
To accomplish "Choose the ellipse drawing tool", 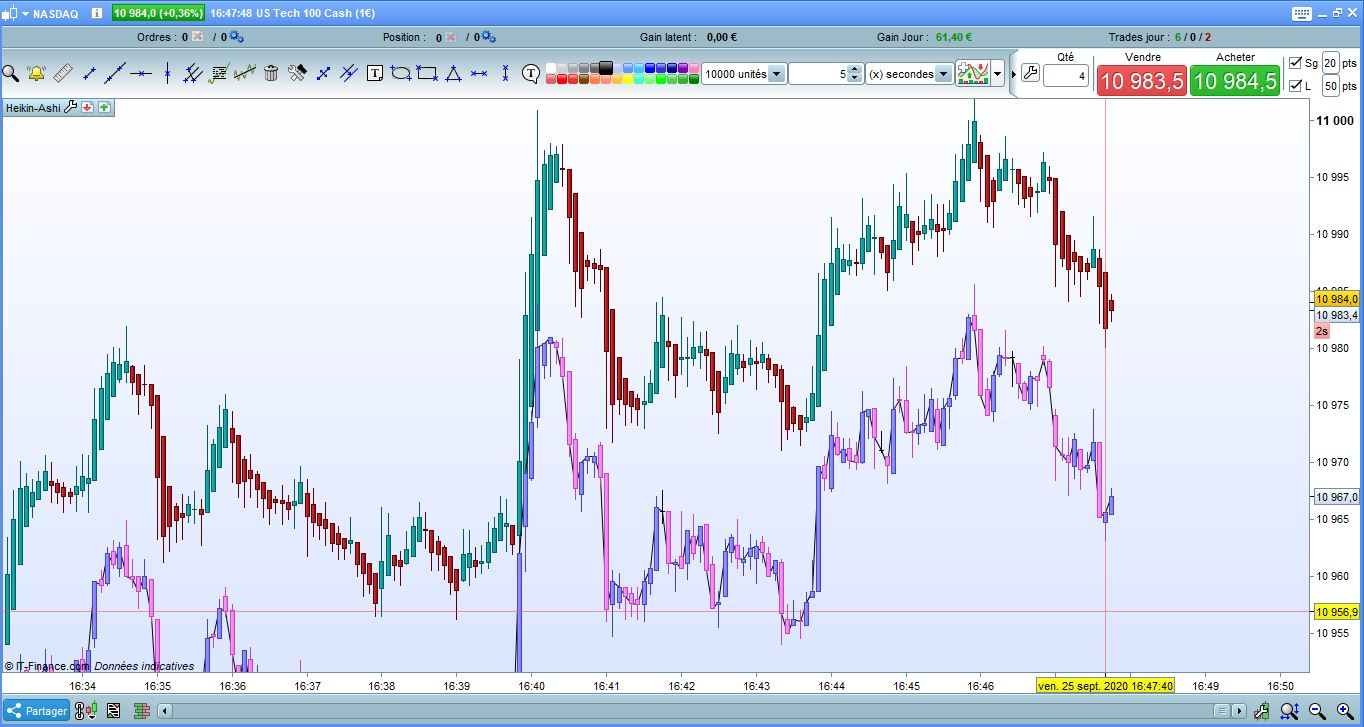I will (401, 73).
